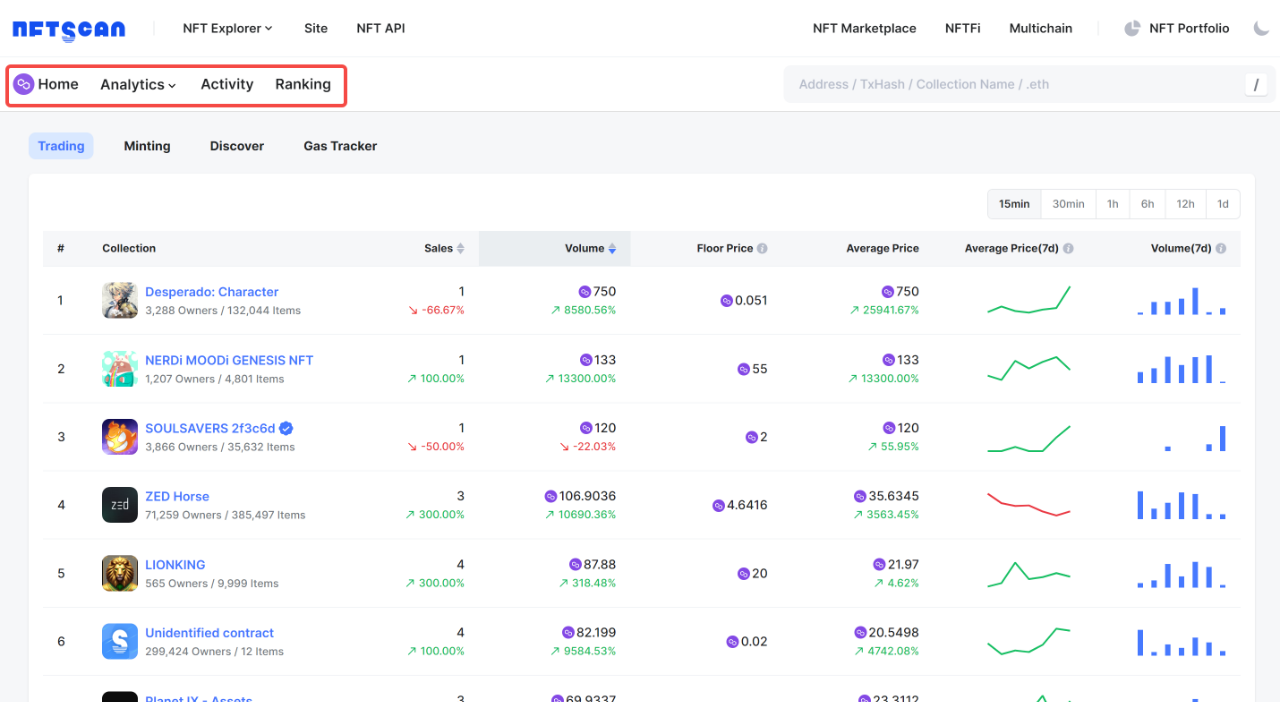Image resolution: width=1280 pixels, height=702 pixels.
Task: Open Desperado: Character collection link
Action: pyautogui.click(x=212, y=292)
